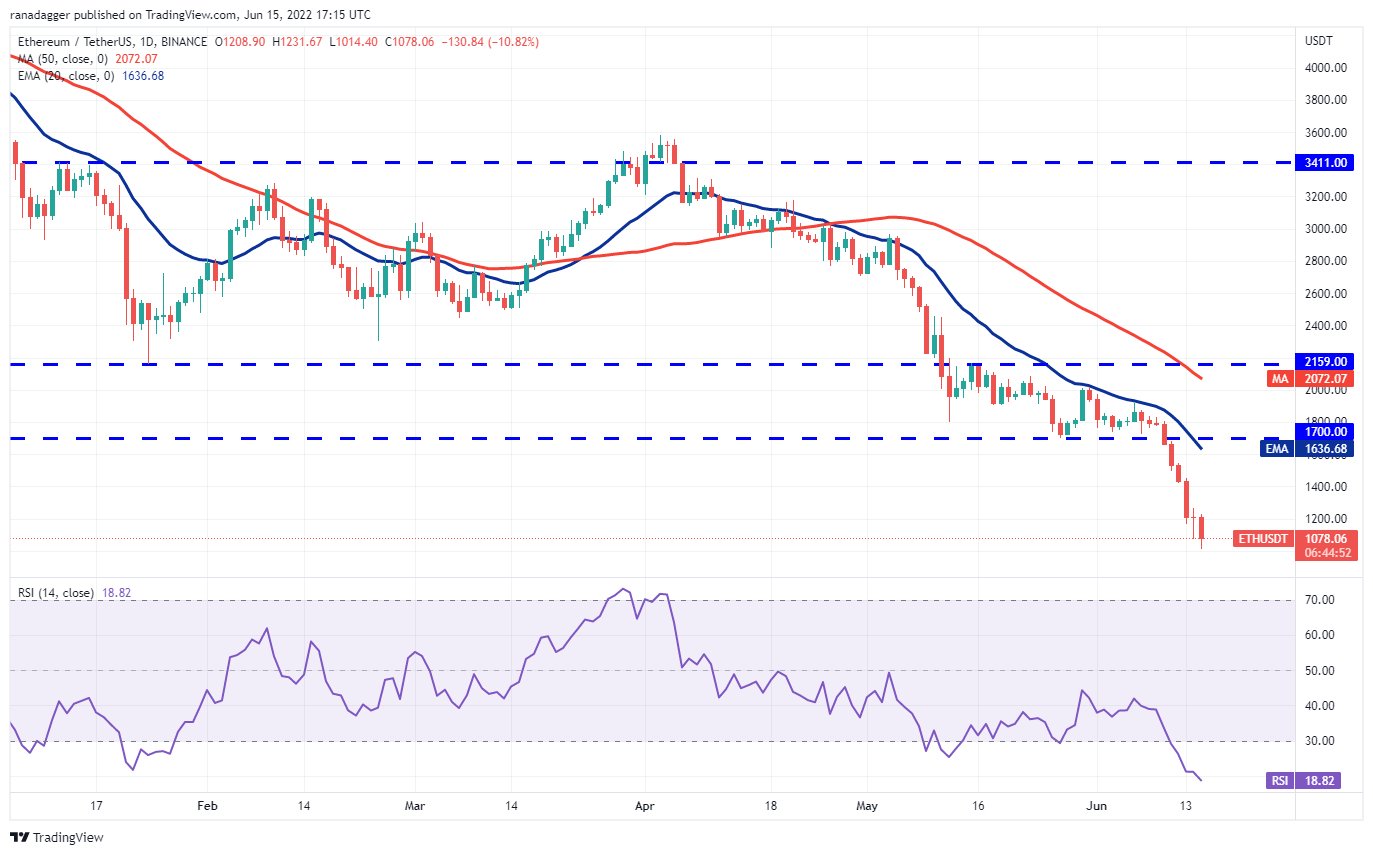Click the May date axis label
The width and height of the screenshot is (1373, 855).
tap(865, 804)
